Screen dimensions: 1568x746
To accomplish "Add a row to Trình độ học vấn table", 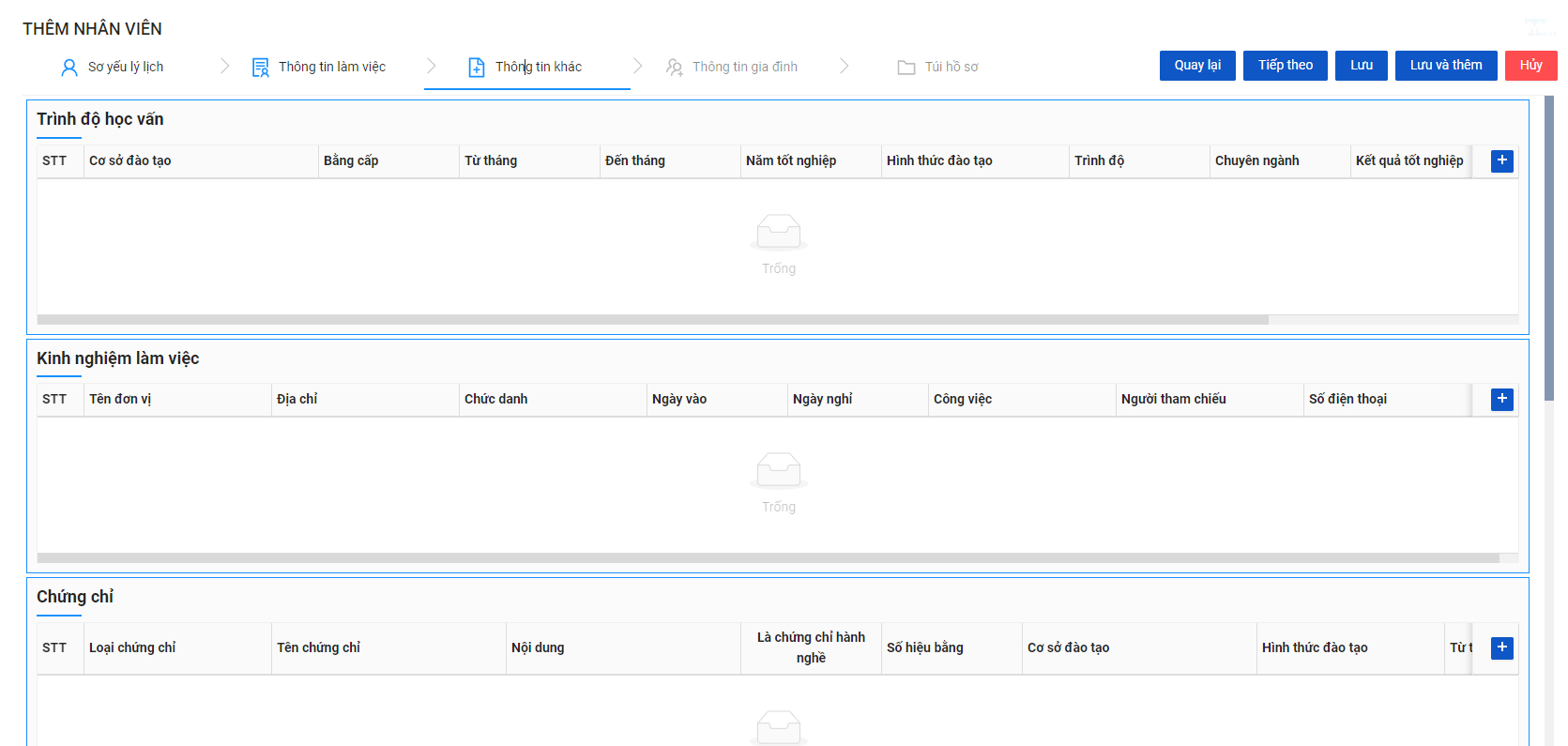I will (1502, 161).
